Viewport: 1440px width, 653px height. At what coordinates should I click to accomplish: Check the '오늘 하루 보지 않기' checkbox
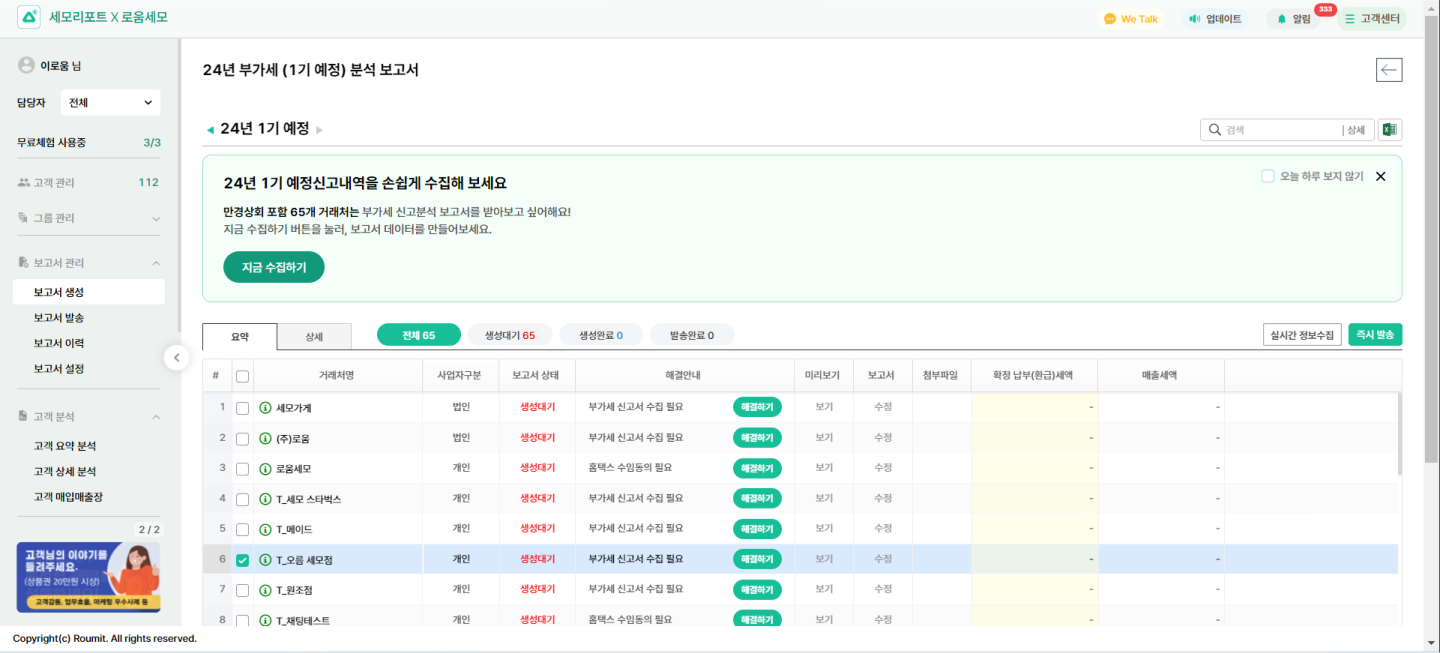(1268, 176)
